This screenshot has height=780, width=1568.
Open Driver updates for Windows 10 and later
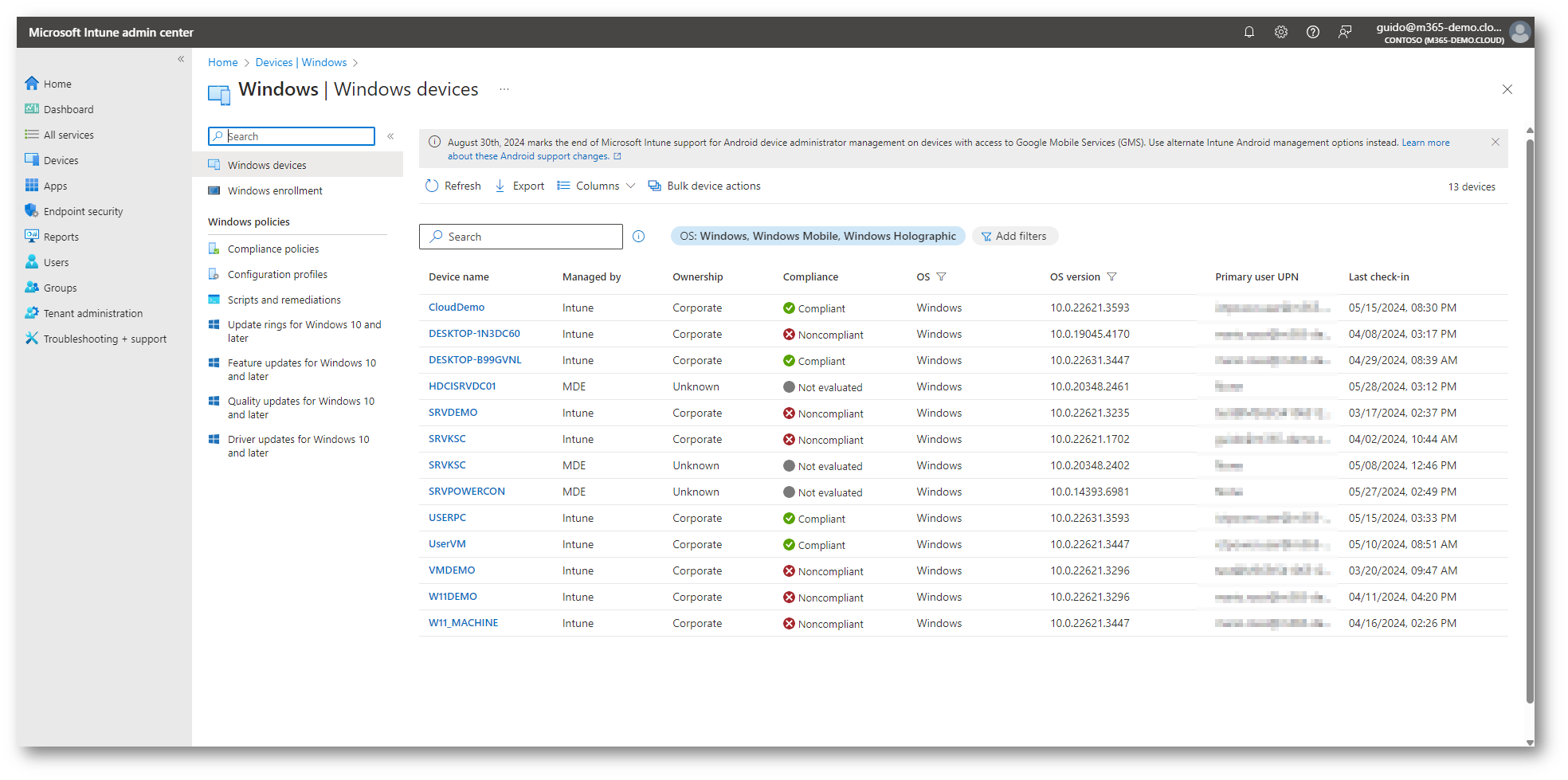click(298, 445)
